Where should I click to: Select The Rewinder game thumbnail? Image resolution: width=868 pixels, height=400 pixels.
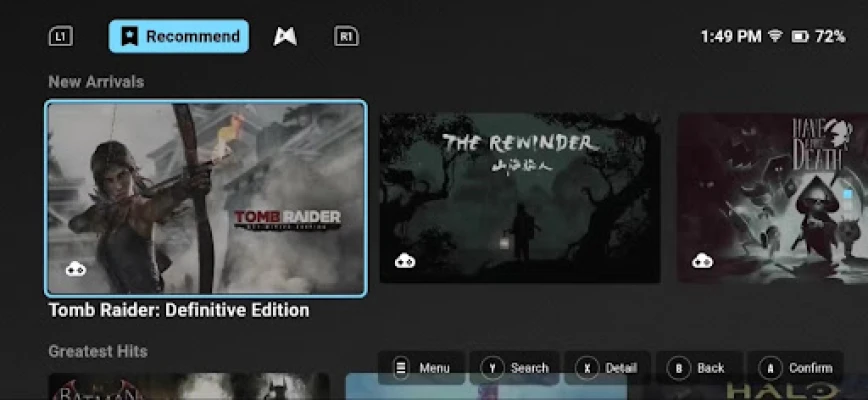click(x=520, y=198)
